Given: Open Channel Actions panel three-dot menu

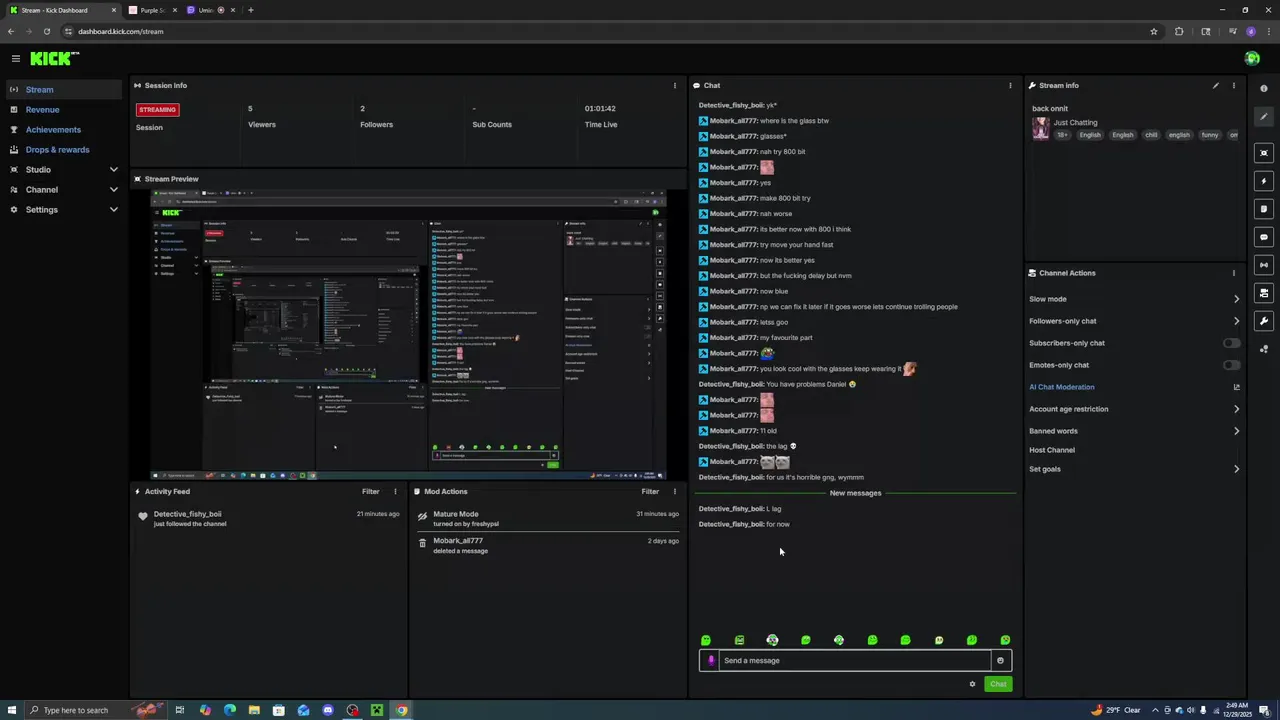Looking at the screenshot, I should tap(1233, 273).
